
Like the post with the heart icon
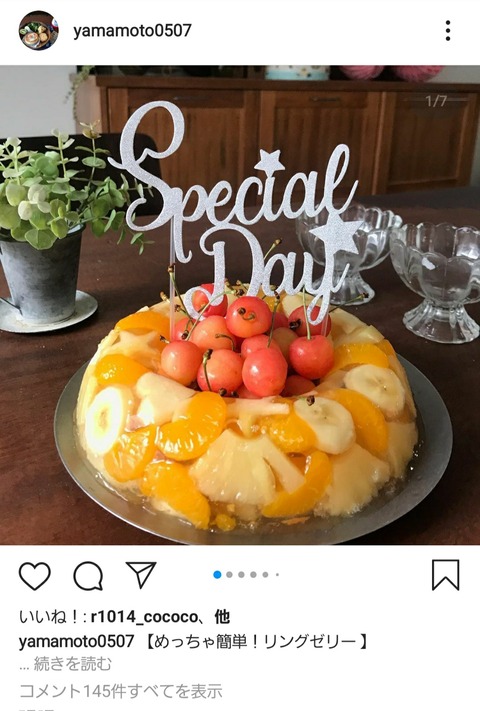[34, 575]
